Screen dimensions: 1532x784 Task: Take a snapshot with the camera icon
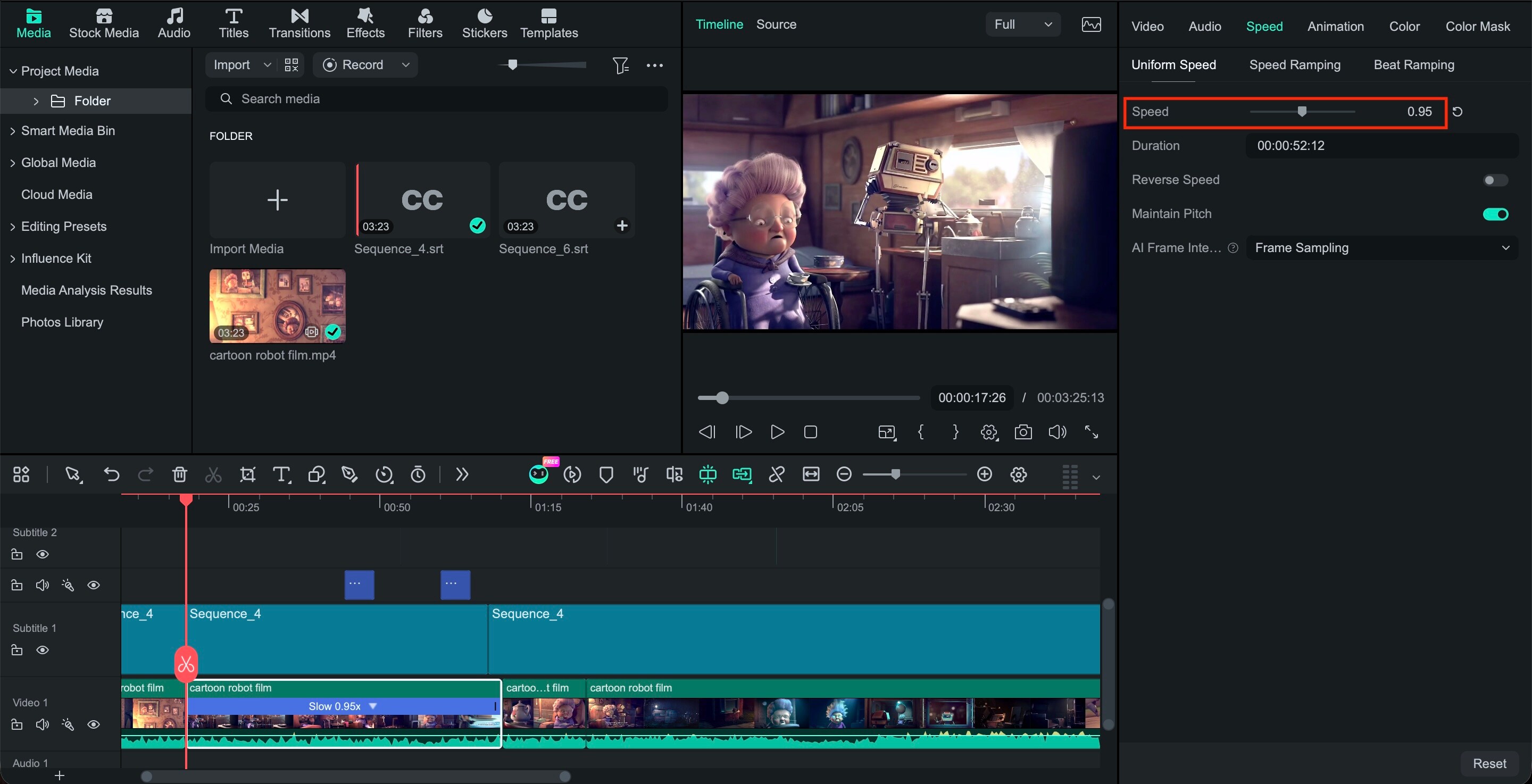click(x=1023, y=432)
